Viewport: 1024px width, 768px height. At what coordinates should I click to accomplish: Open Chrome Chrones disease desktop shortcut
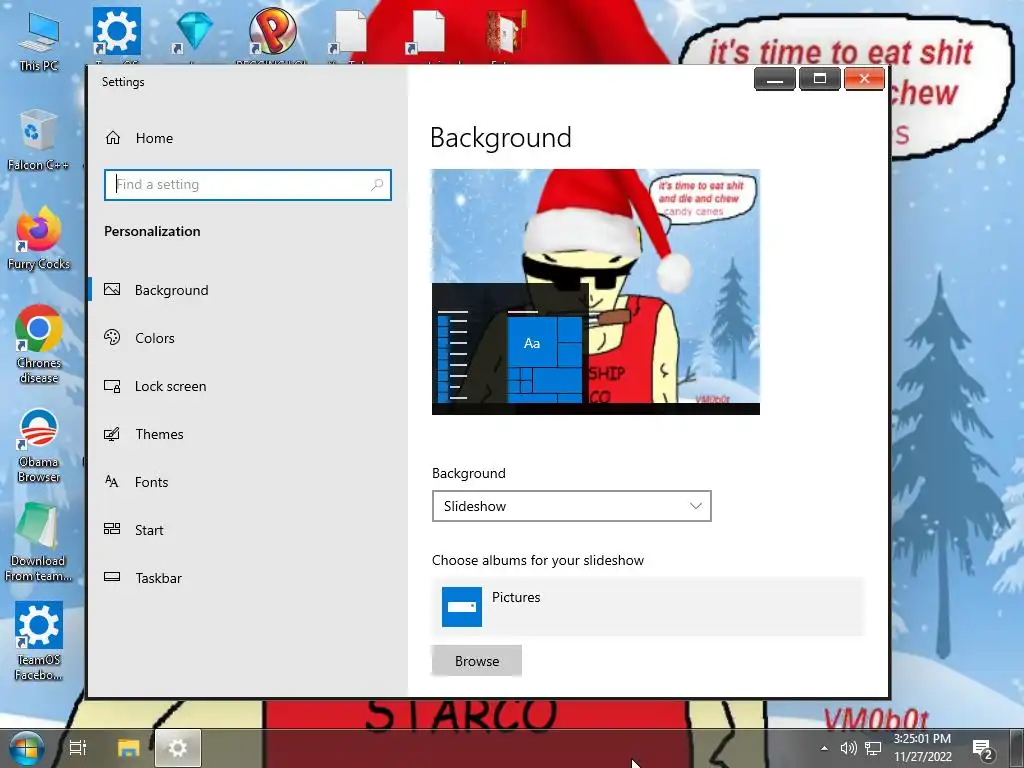tap(39, 344)
